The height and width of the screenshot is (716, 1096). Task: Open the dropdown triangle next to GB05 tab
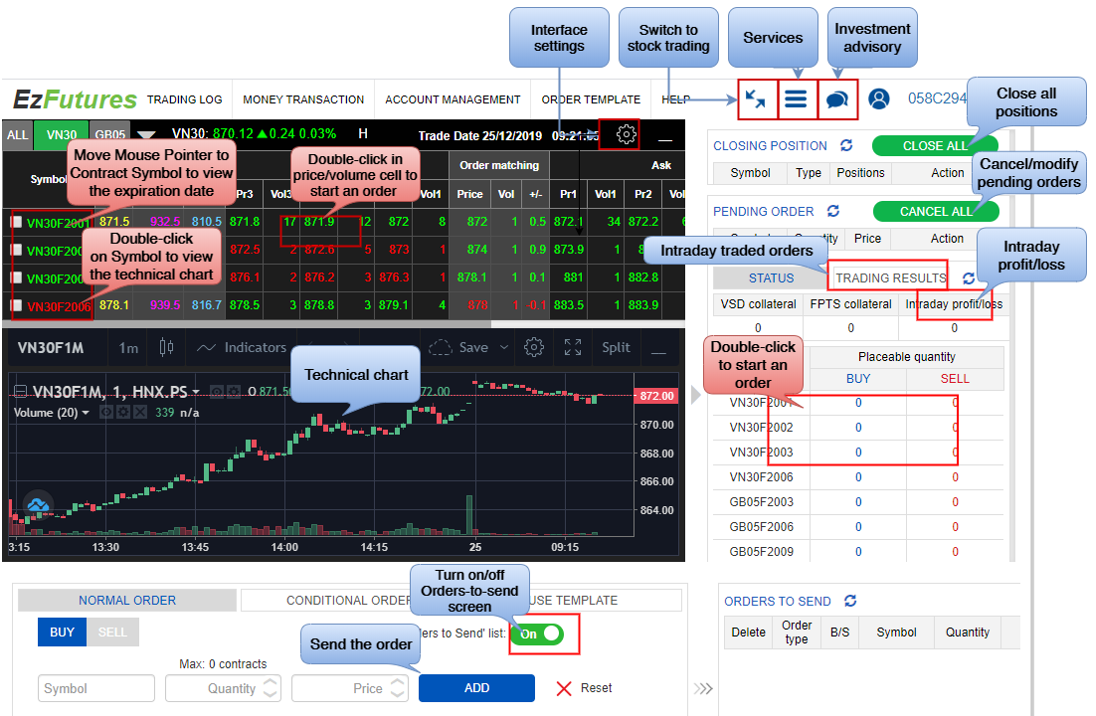[146, 134]
